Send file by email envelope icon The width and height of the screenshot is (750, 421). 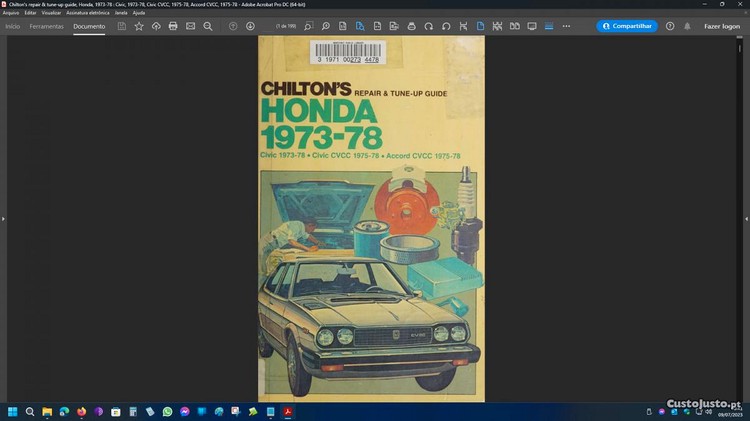point(191,26)
